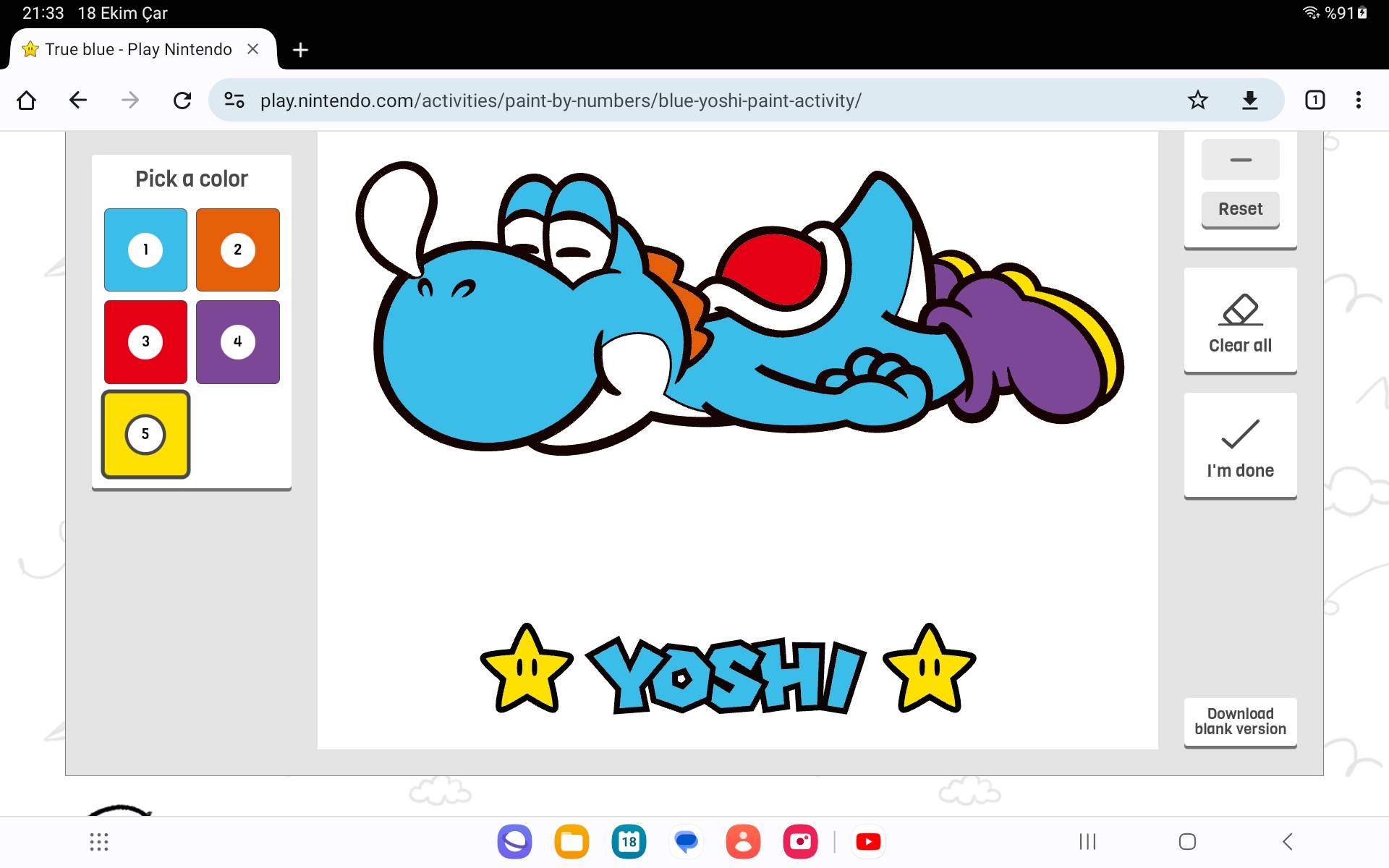This screenshot has height=868, width=1389.
Task: Click the Reset zoom button
Action: point(1240,210)
